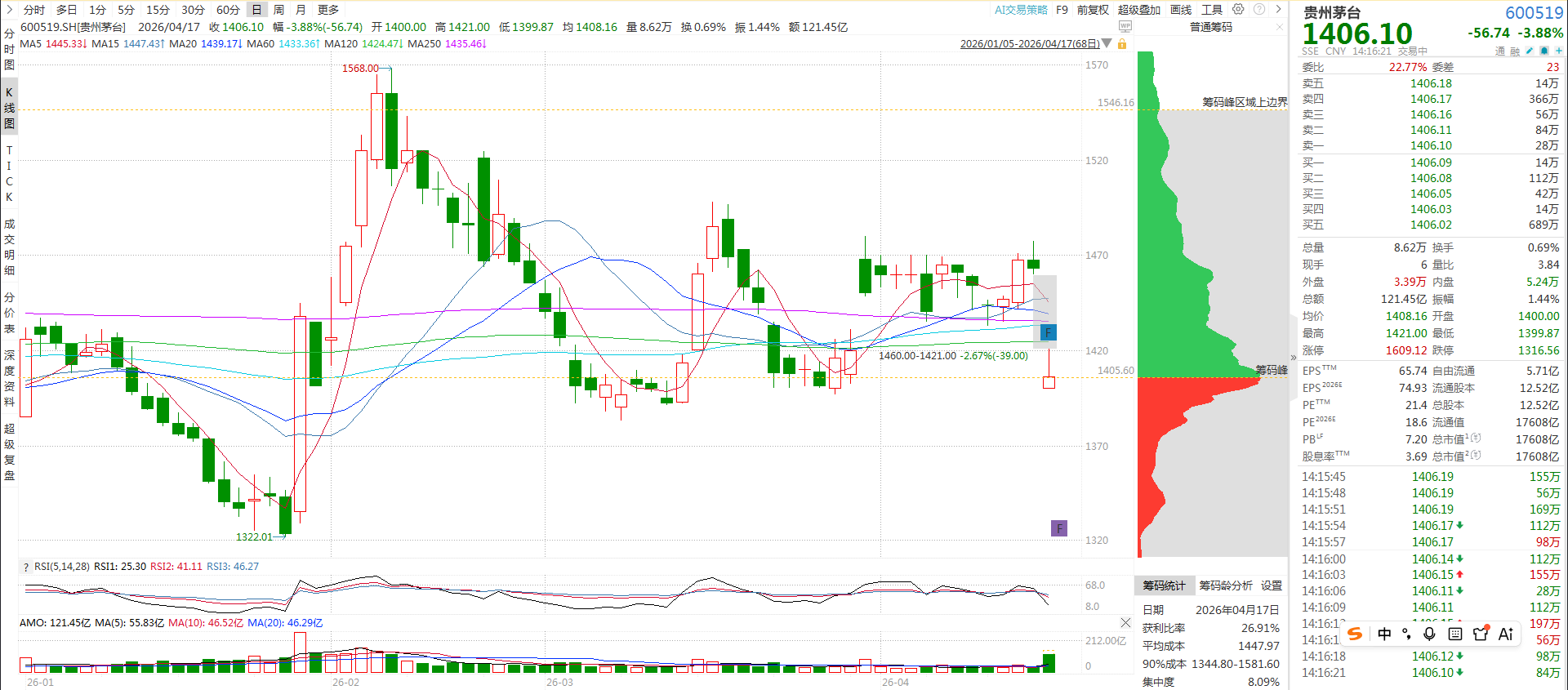The width and height of the screenshot is (1568, 690).
Task: Open the chart settings gear icon
Action: click(1238, 10)
